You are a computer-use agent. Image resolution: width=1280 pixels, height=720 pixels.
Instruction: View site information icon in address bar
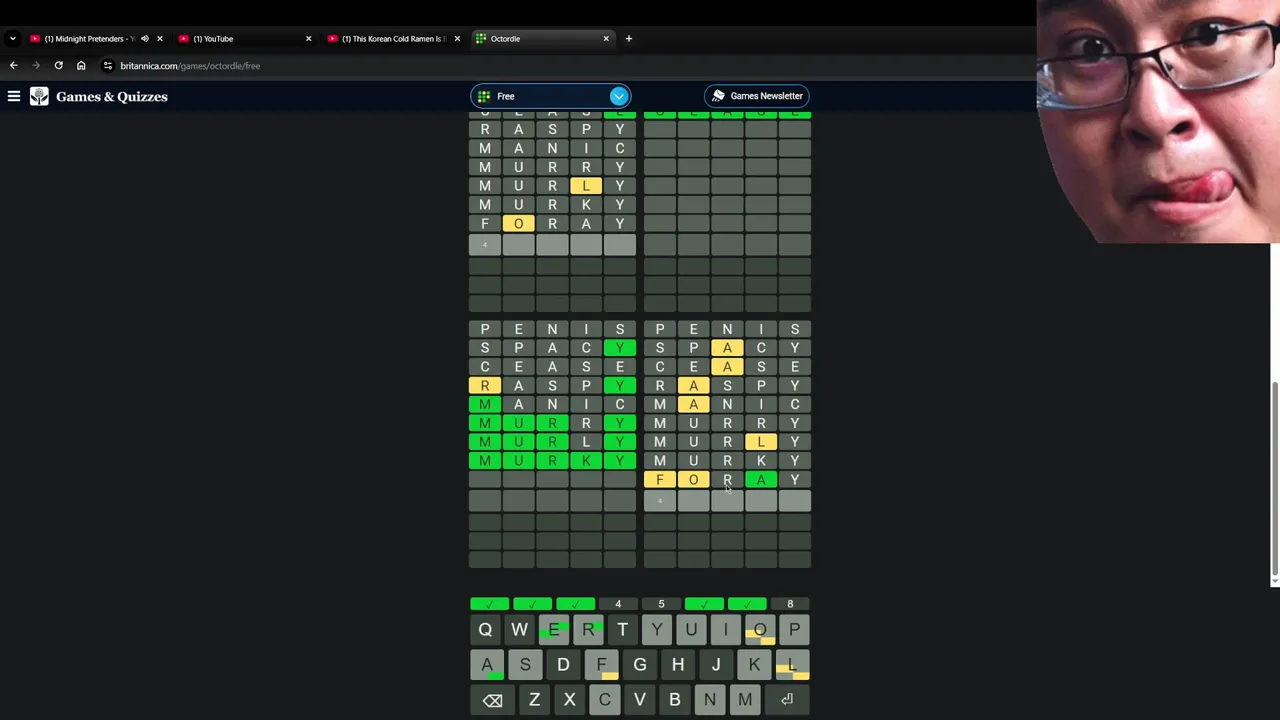coord(107,65)
